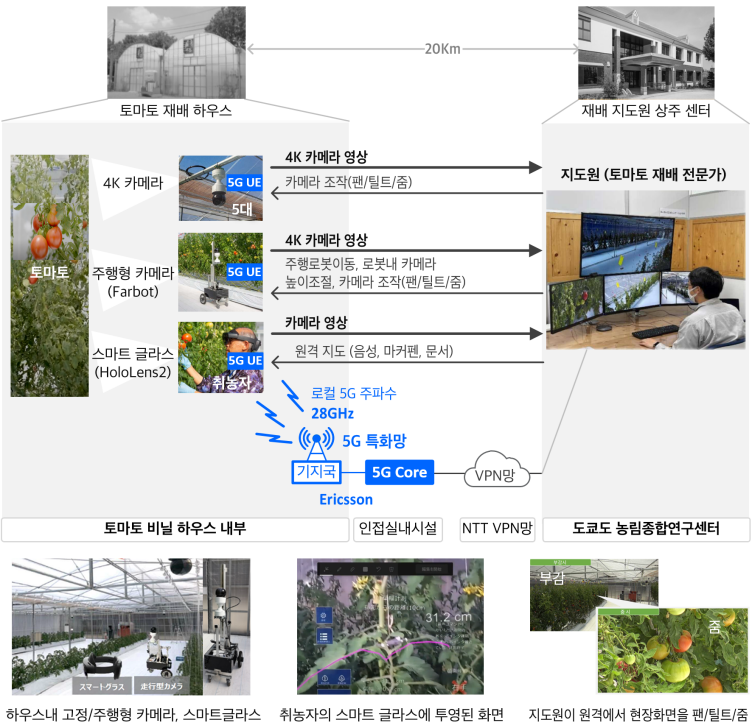
Task: Click the 원격 지도 (음성, 마커펜, 문서) text
Action: click(374, 351)
